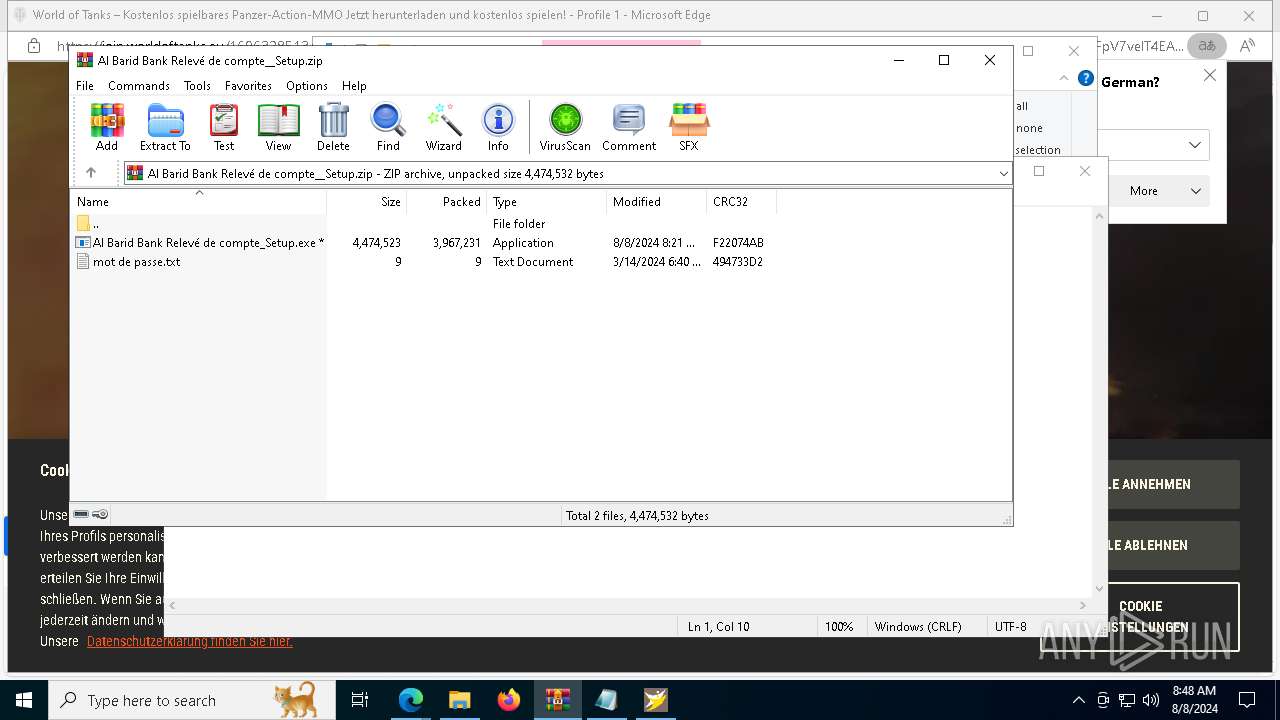This screenshot has height=720, width=1280.
Task: Click the read aloud icon in Edge
Action: [1247, 46]
